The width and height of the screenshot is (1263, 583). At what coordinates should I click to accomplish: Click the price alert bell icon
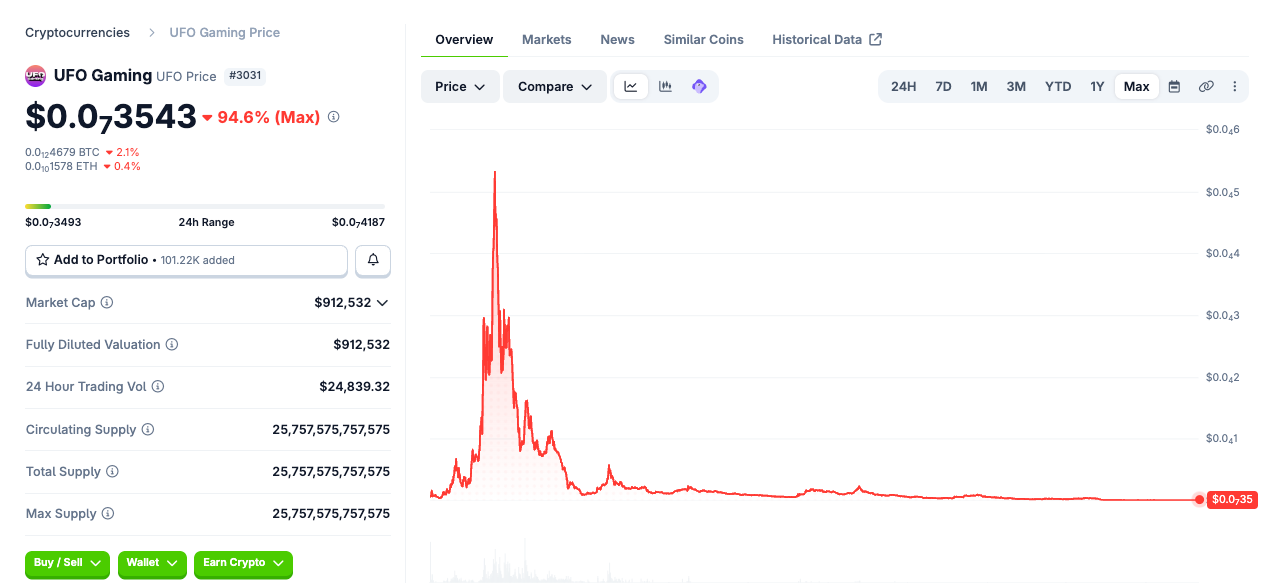(x=373, y=260)
